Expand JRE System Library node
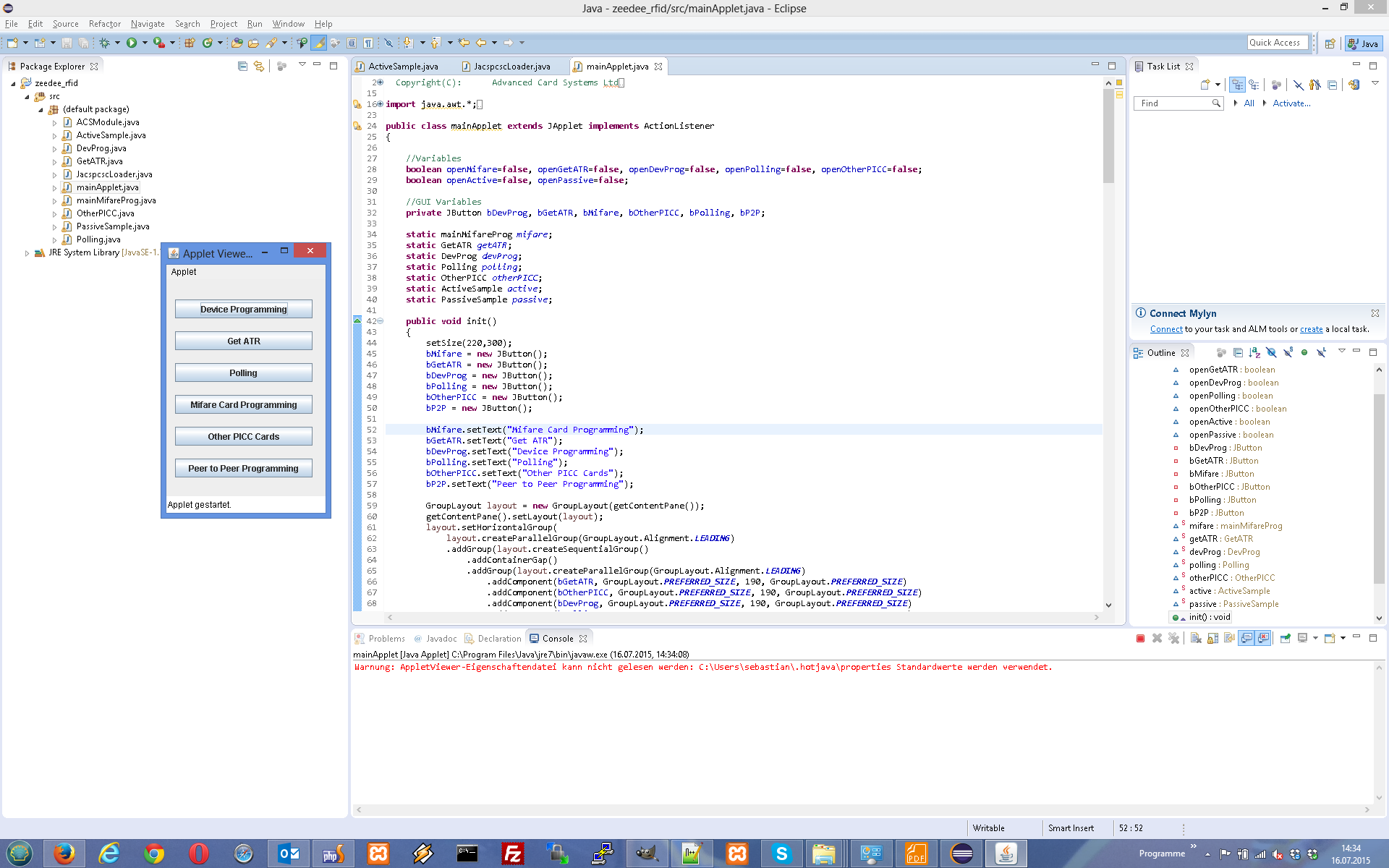 [27, 253]
